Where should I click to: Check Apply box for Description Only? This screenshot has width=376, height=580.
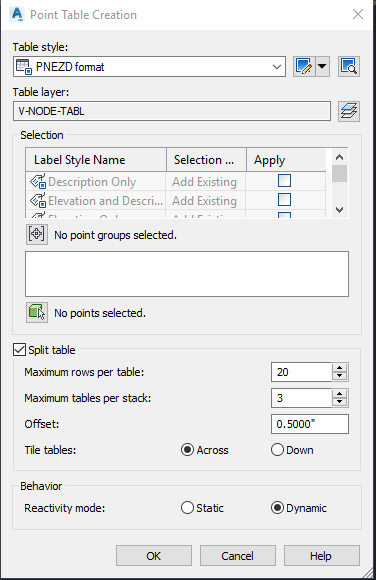(x=284, y=181)
